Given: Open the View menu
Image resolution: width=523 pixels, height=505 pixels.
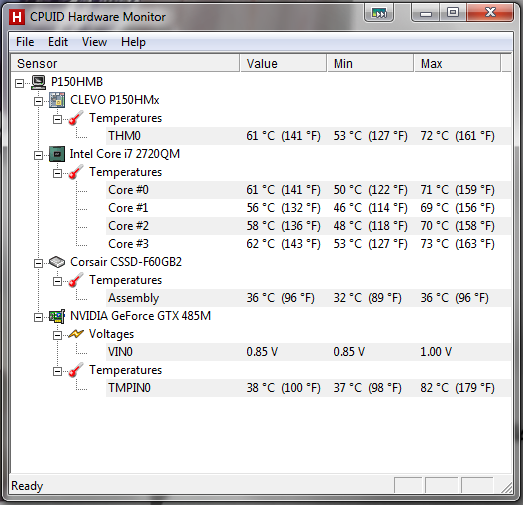Looking at the screenshot, I should click(x=94, y=42).
